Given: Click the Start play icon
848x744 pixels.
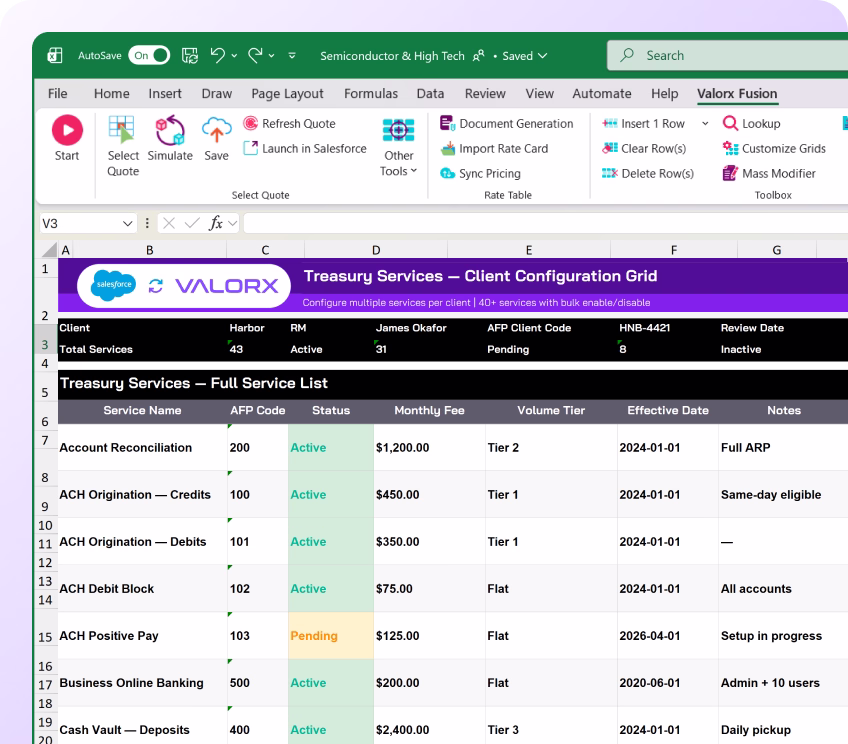Looking at the screenshot, I should (67, 130).
